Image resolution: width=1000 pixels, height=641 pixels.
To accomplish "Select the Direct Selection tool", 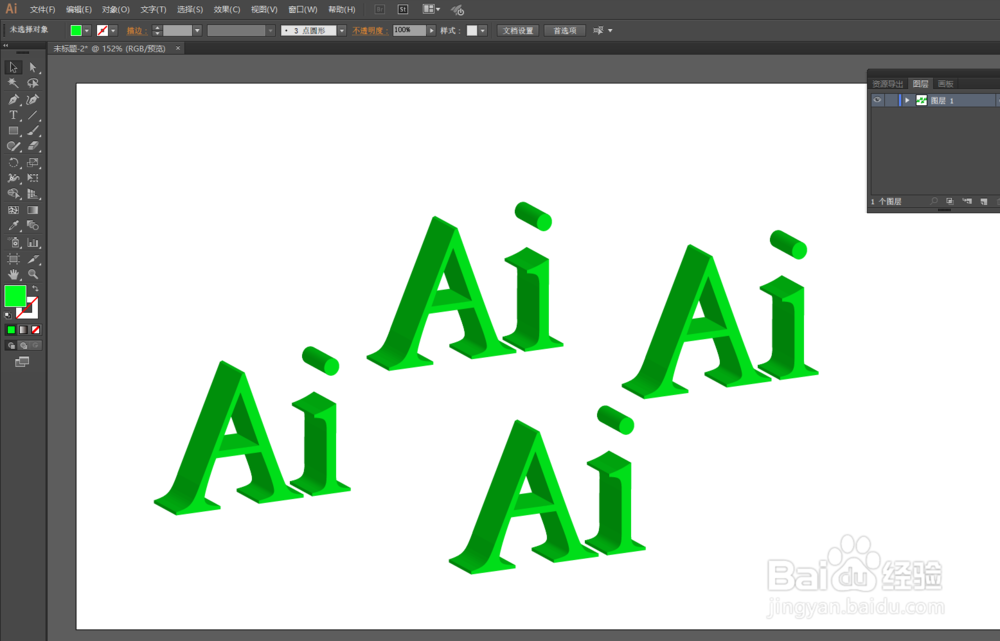I will 33,67.
